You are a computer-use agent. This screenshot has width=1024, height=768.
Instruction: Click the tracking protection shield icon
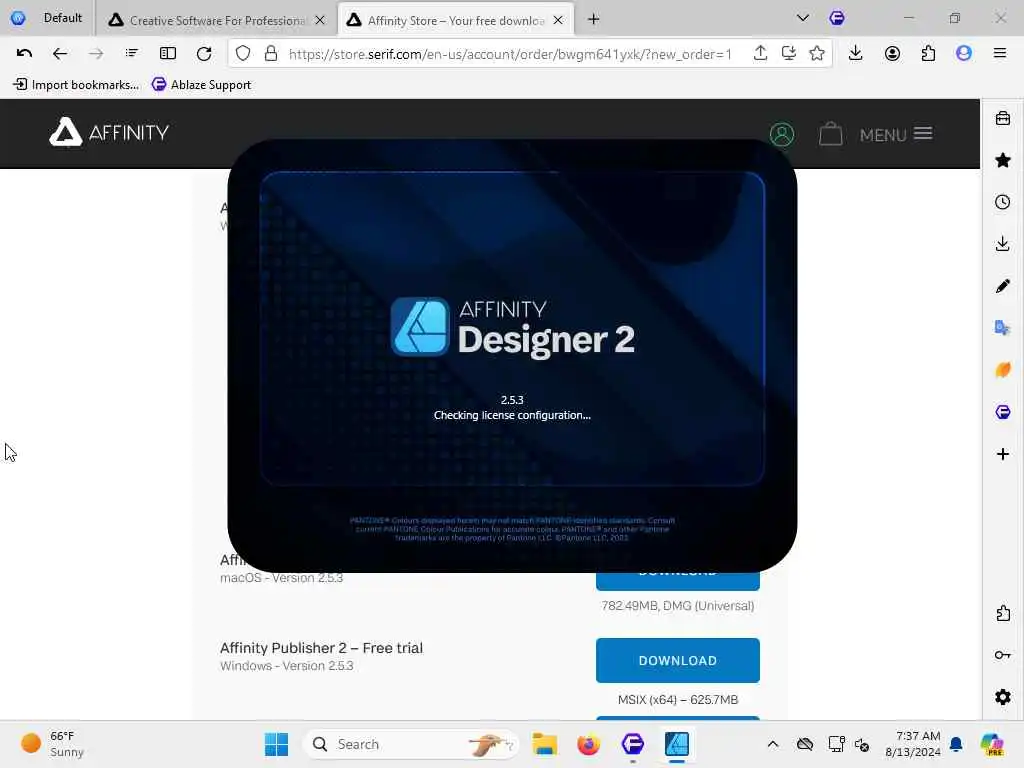[x=243, y=54]
